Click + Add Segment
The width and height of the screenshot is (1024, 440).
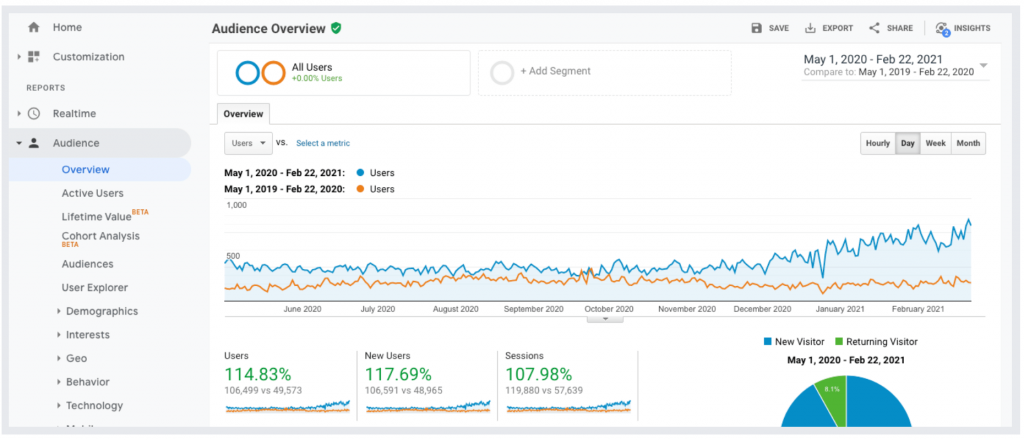[555, 71]
